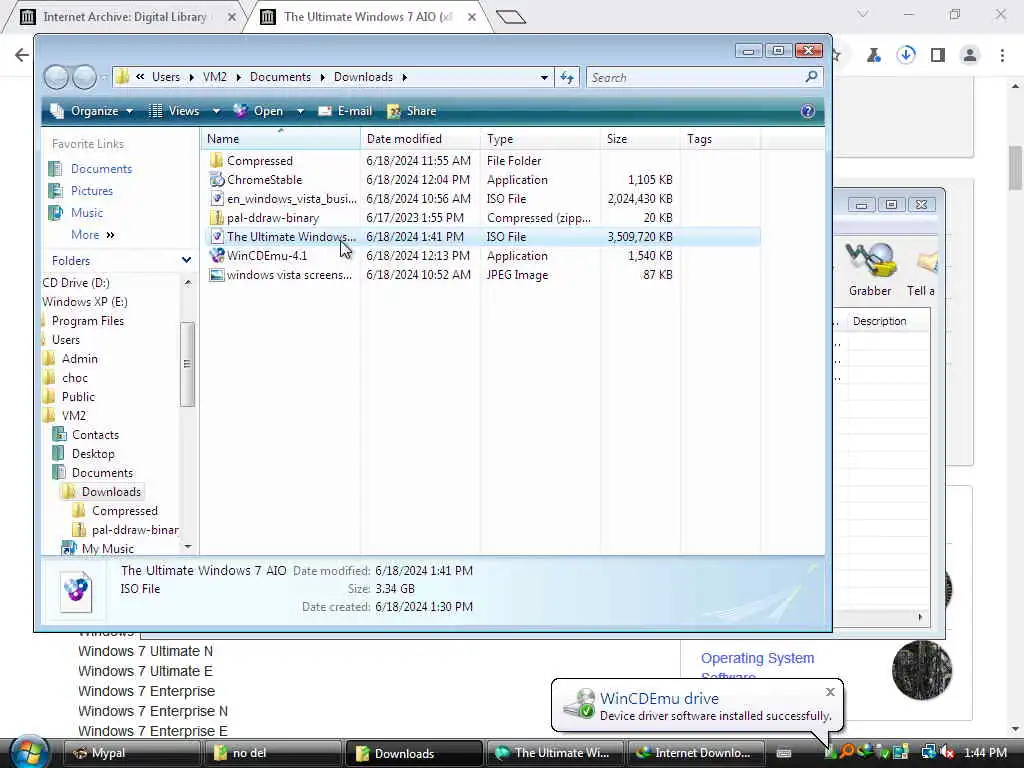Select the WinCDEmu-4.1 application icon
The height and width of the screenshot is (768, 1024).
(217, 255)
